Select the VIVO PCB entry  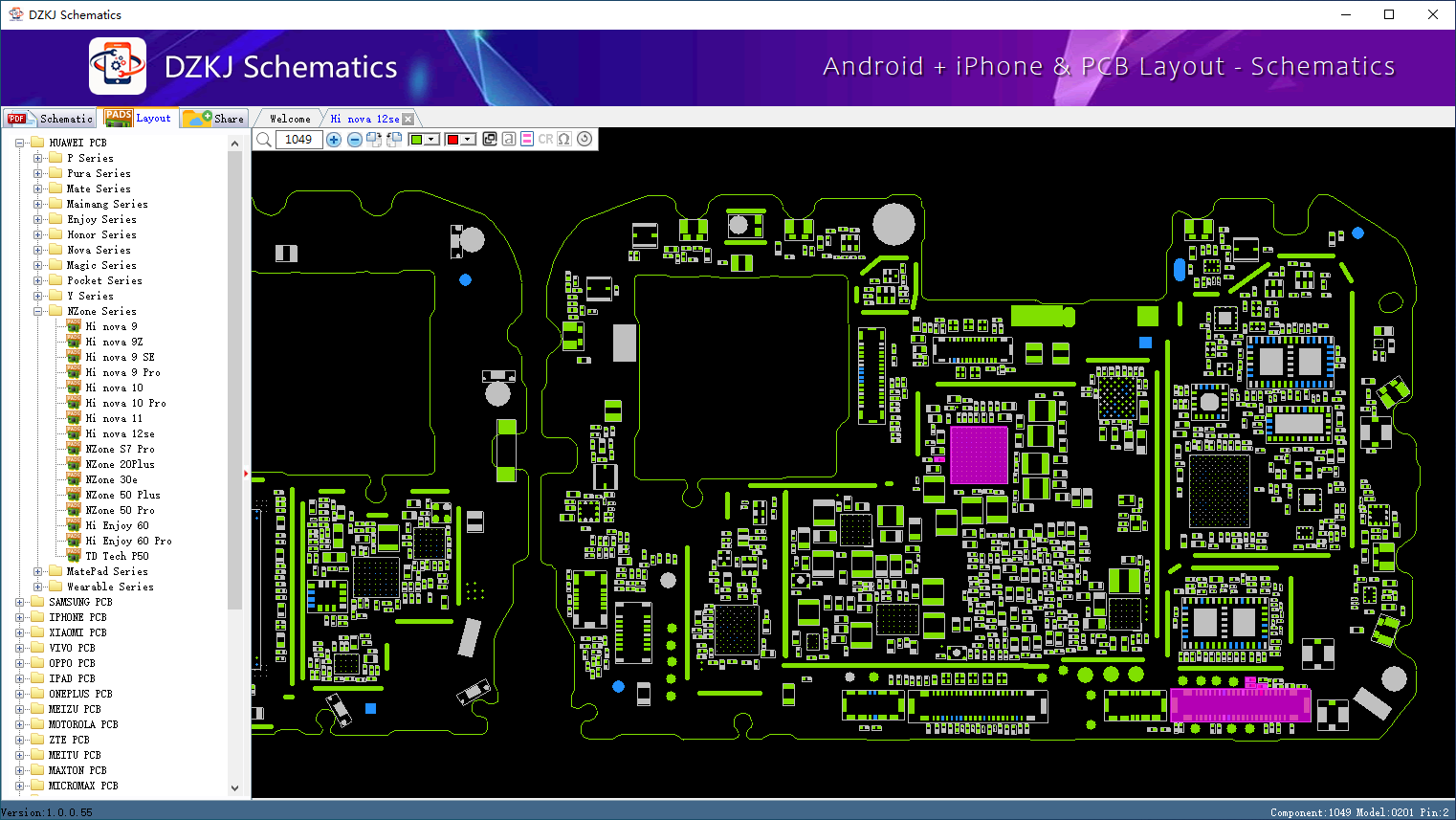coord(72,648)
